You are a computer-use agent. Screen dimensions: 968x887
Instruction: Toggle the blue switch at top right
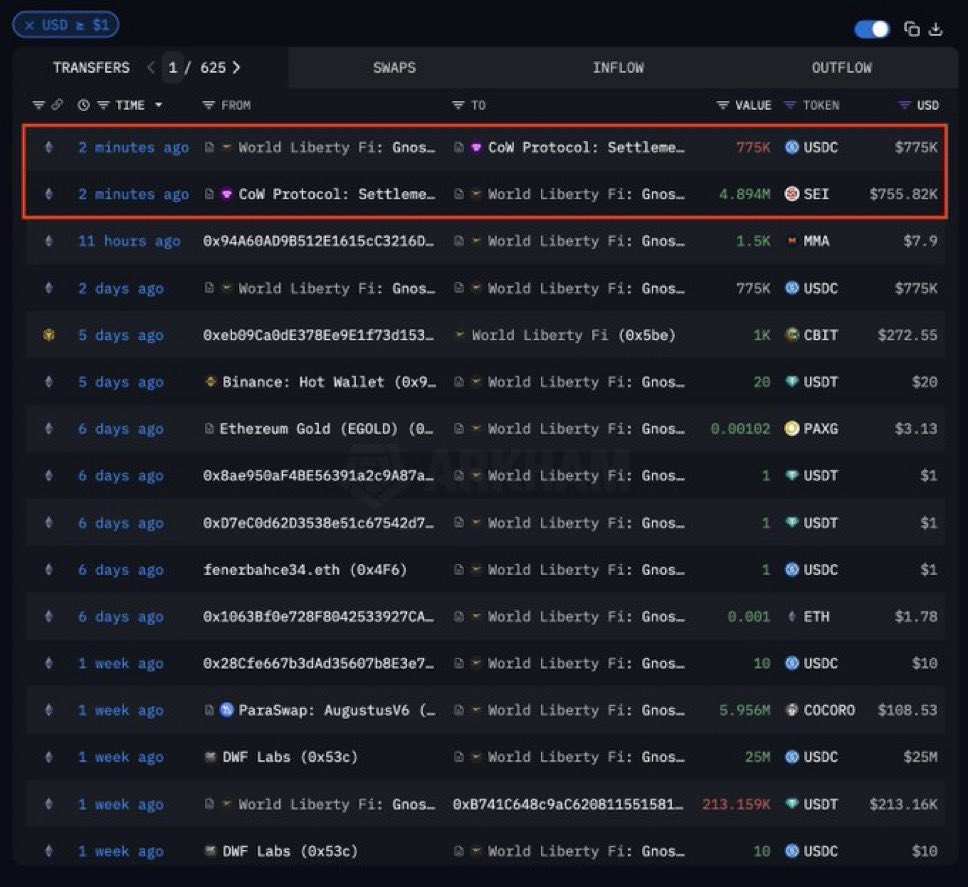pyautogui.click(x=872, y=29)
